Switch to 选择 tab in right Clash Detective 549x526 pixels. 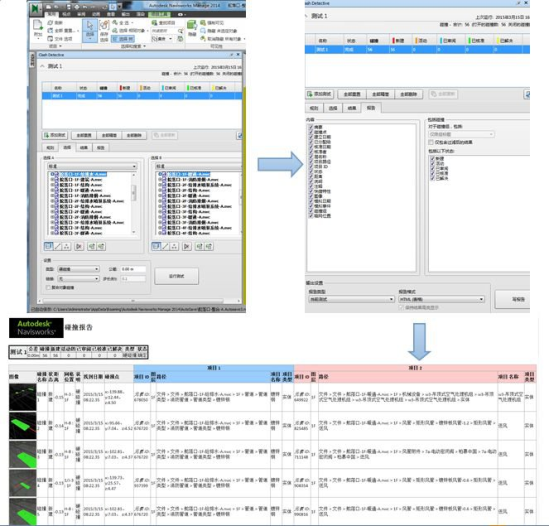coord(333,108)
